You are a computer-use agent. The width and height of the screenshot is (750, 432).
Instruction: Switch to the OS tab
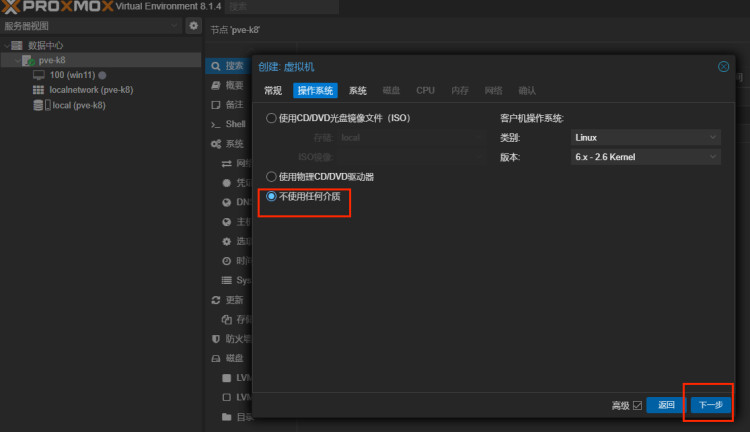(315, 90)
